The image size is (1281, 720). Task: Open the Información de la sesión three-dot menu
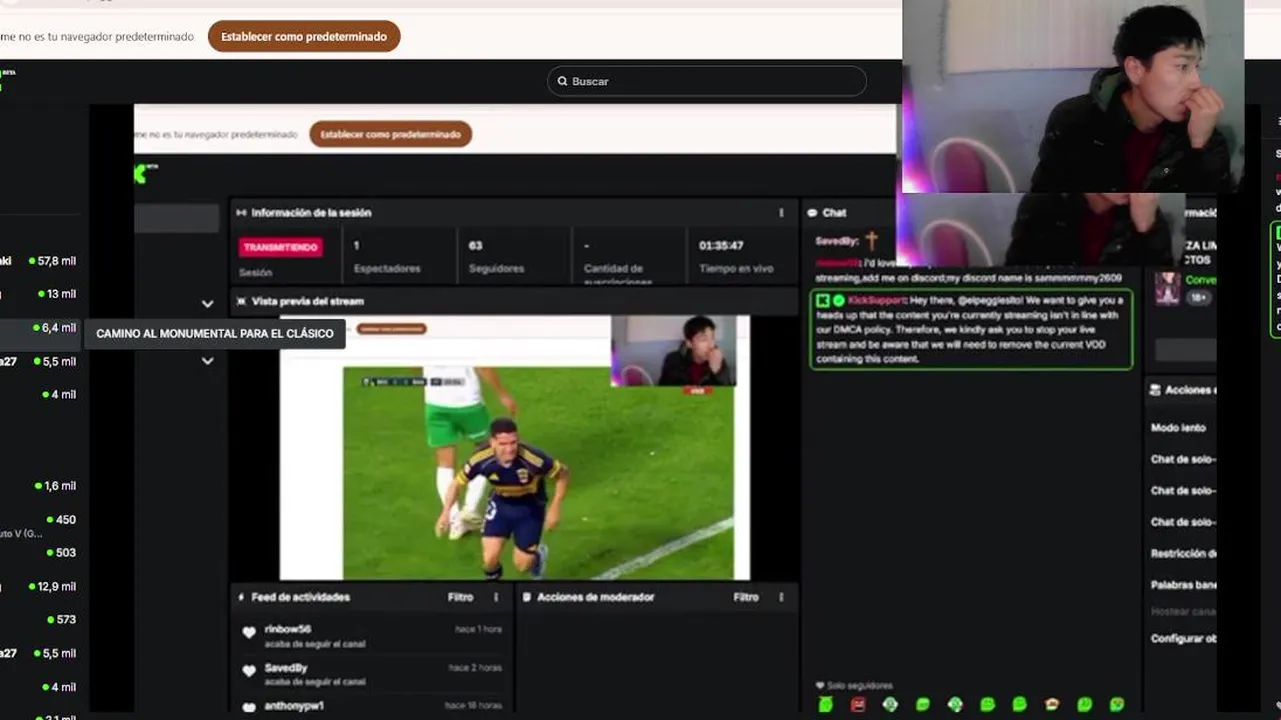(781, 213)
